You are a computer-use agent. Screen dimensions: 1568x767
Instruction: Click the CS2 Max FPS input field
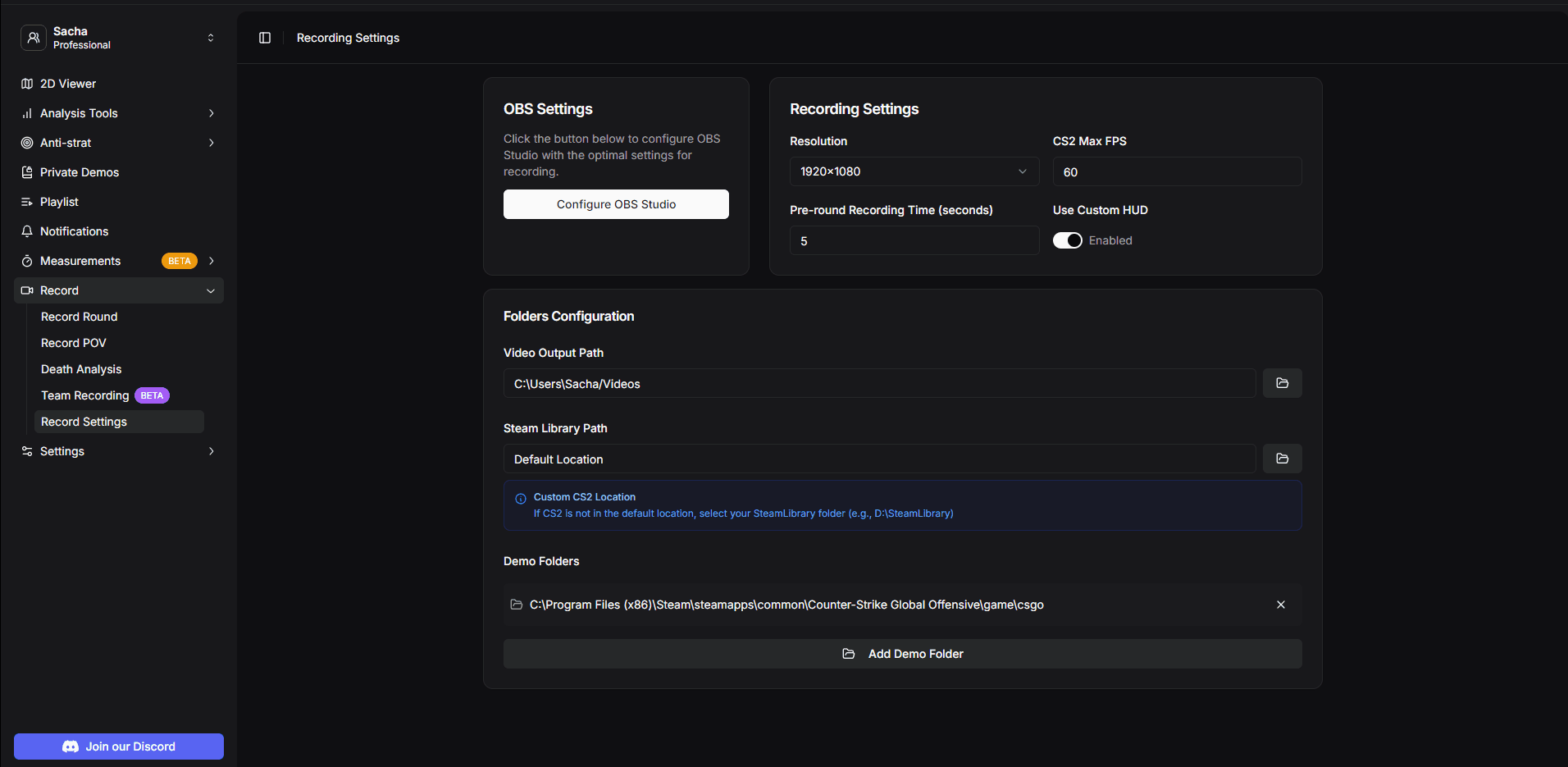pyautogui.click(x=1176, y=171)
